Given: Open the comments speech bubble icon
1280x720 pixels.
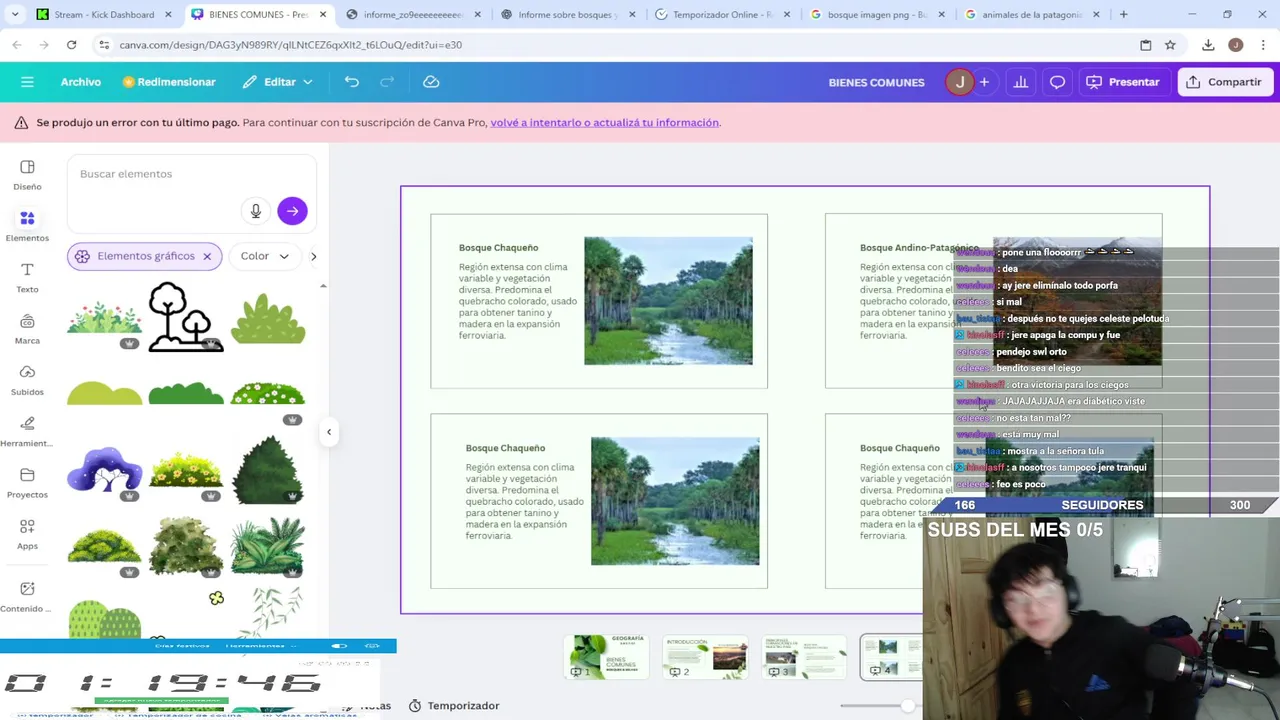Looking at the screenshot, I should 1057,82.
